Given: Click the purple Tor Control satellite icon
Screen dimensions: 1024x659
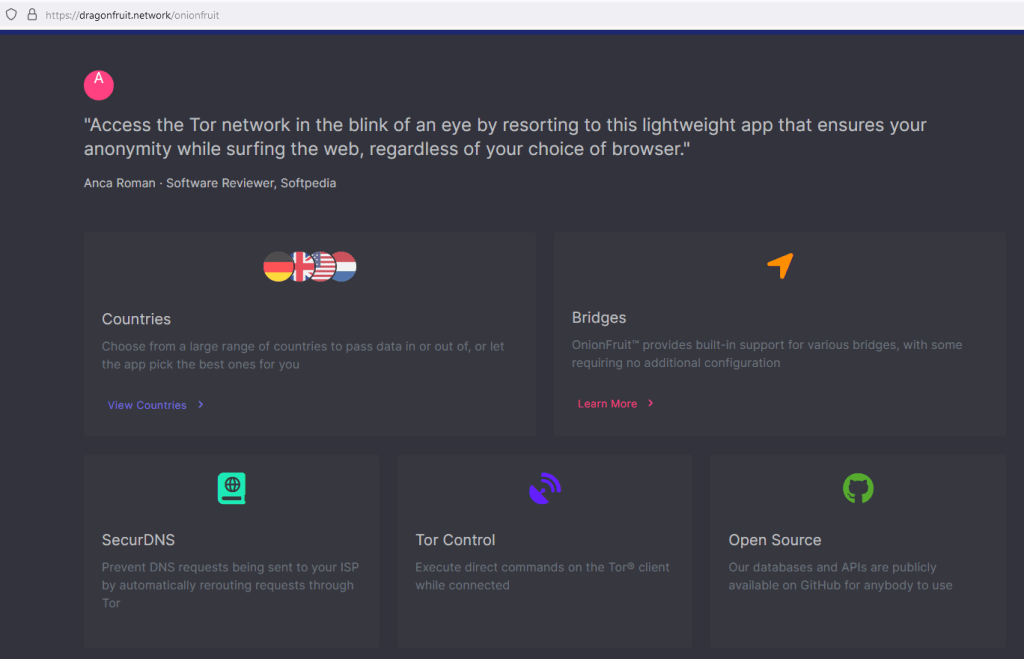Looking at the screenshot, I should (545, 489).
